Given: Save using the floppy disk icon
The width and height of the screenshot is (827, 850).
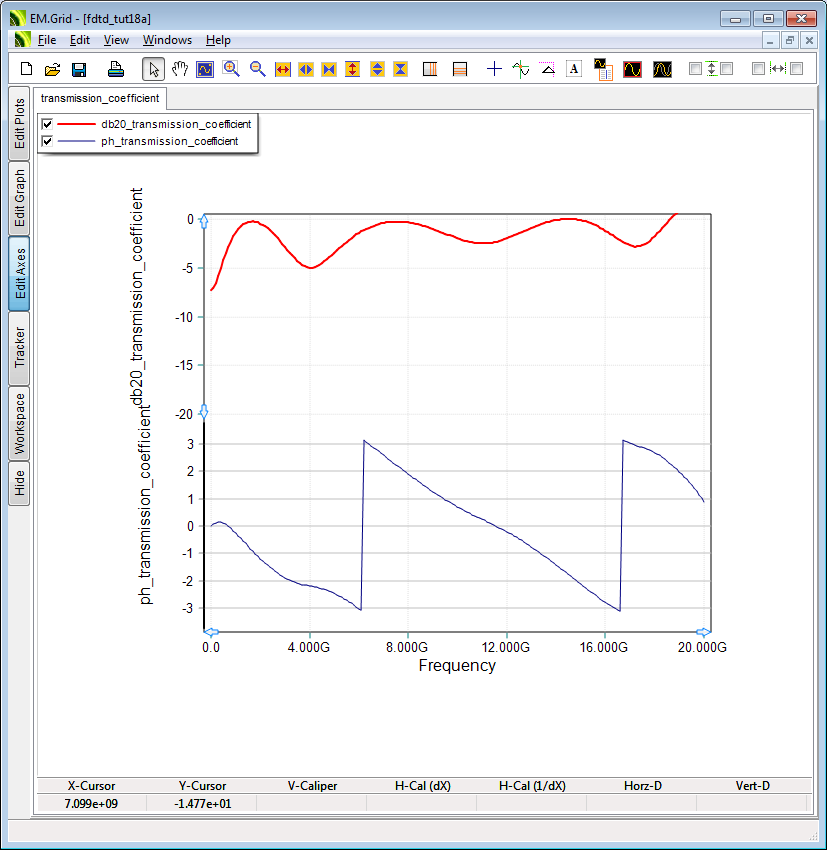Looking at the screenshot, I should click(79, 69).
